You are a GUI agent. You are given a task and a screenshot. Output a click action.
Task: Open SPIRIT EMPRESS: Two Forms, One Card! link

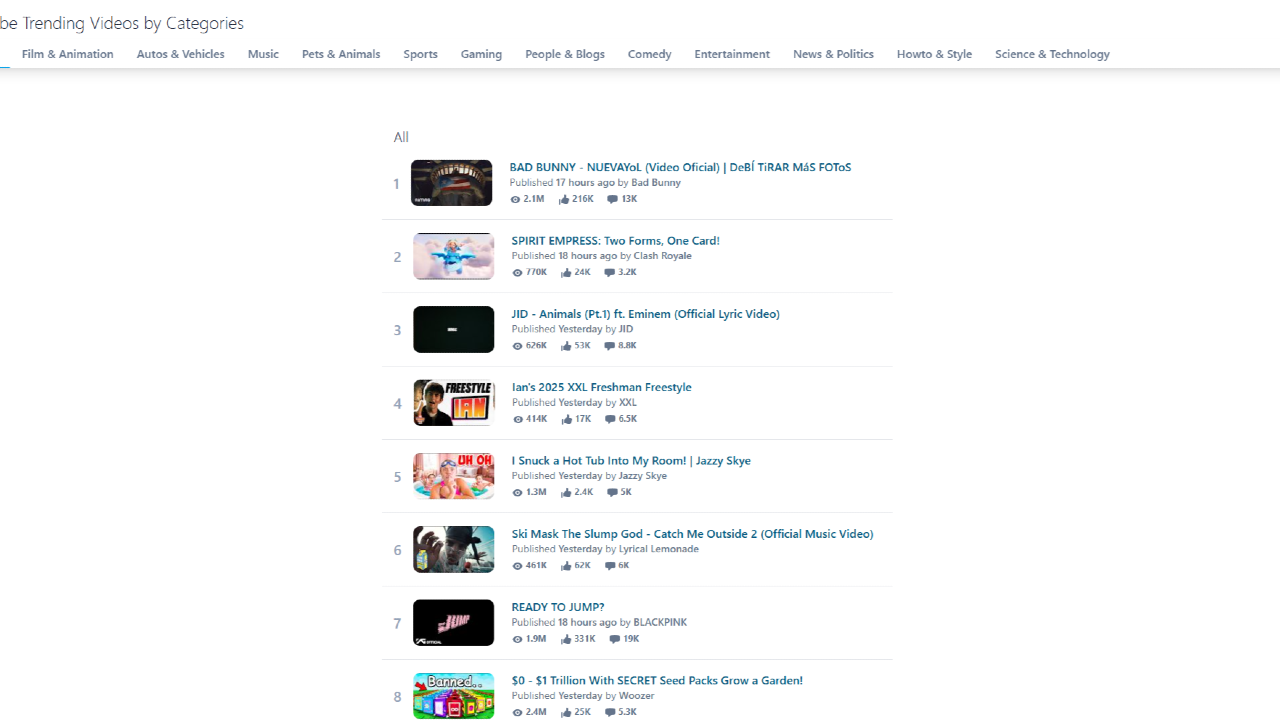click(615, 240)
